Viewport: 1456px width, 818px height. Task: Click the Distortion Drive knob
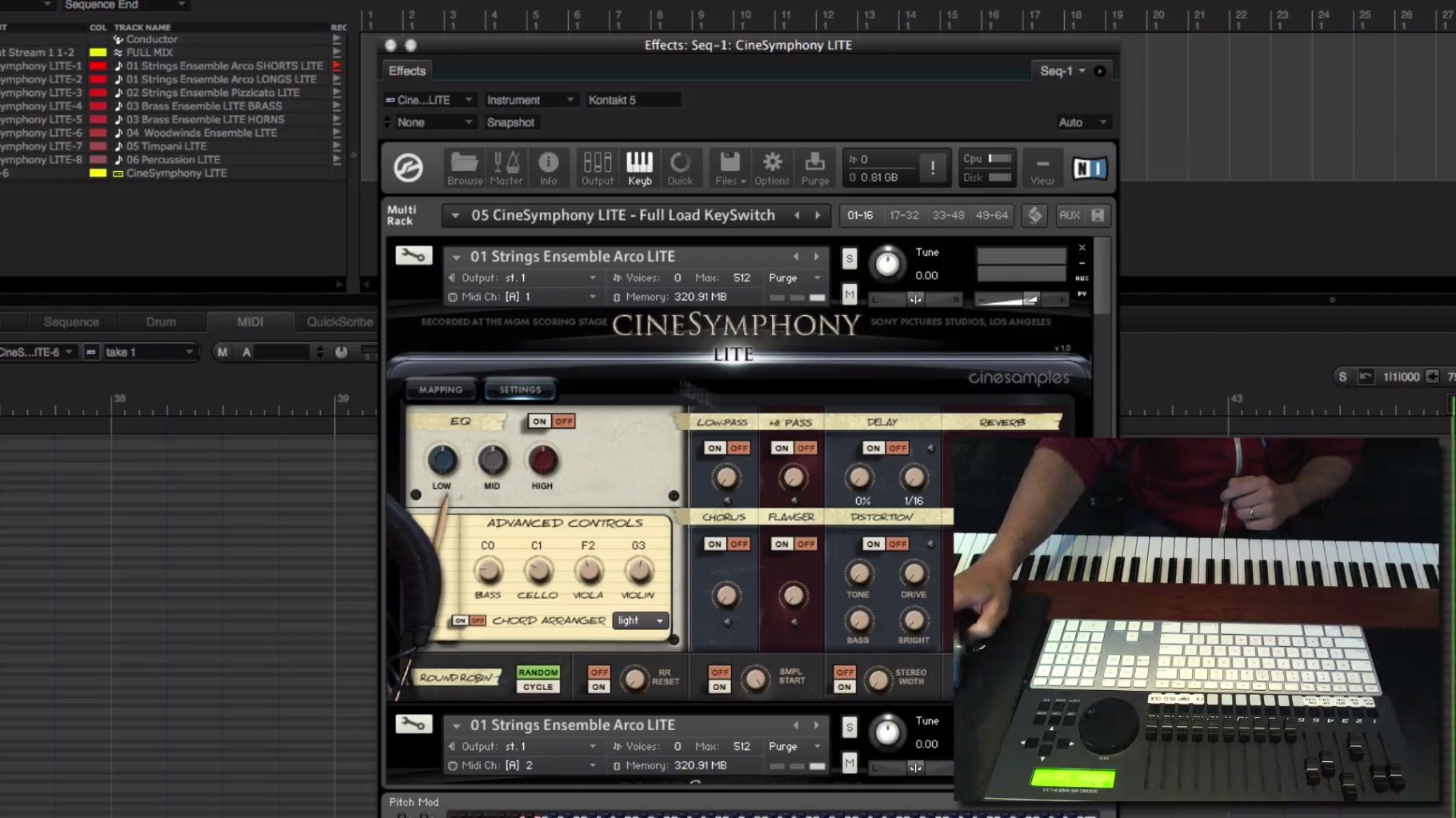[914, 573]
